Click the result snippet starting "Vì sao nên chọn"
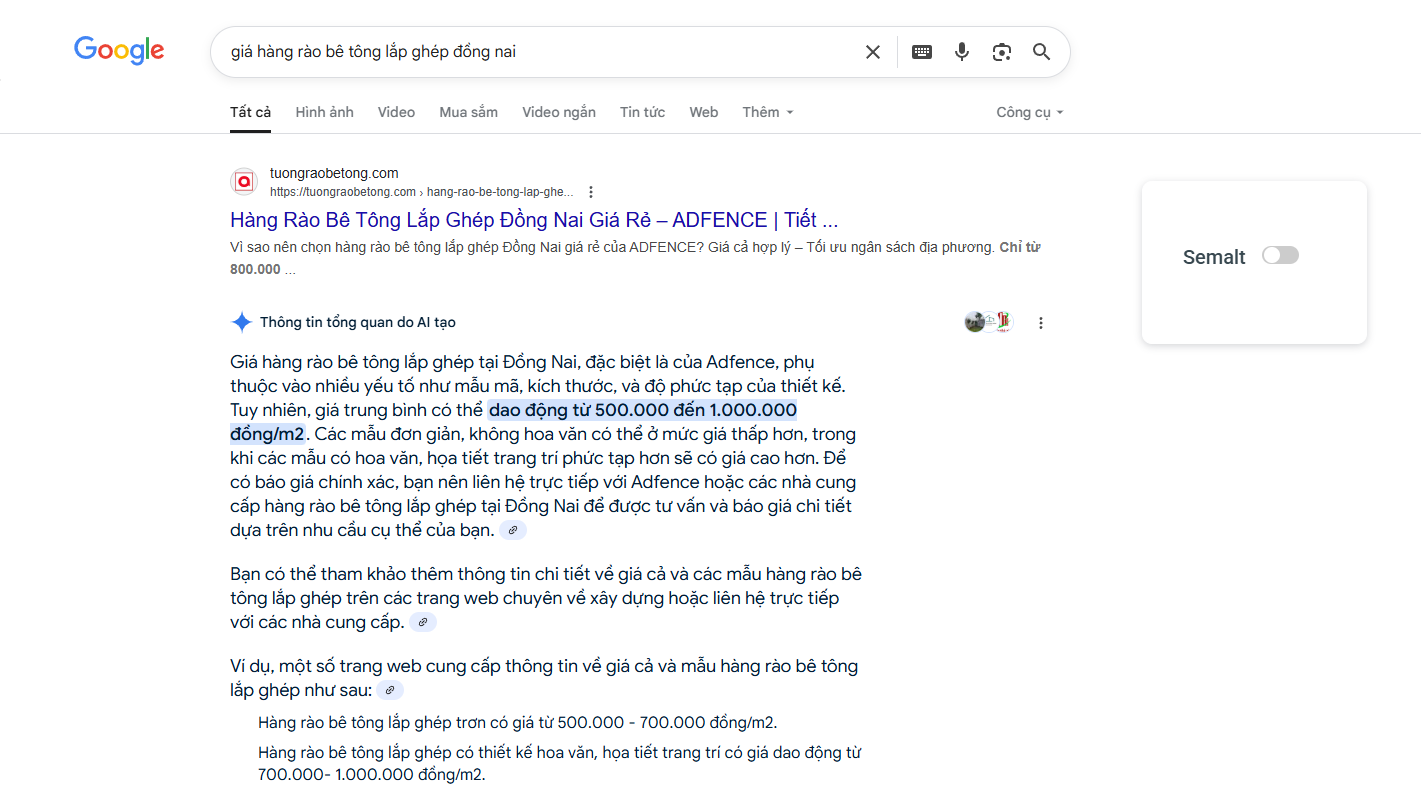 pyautogui.click(x=636, y=258)
